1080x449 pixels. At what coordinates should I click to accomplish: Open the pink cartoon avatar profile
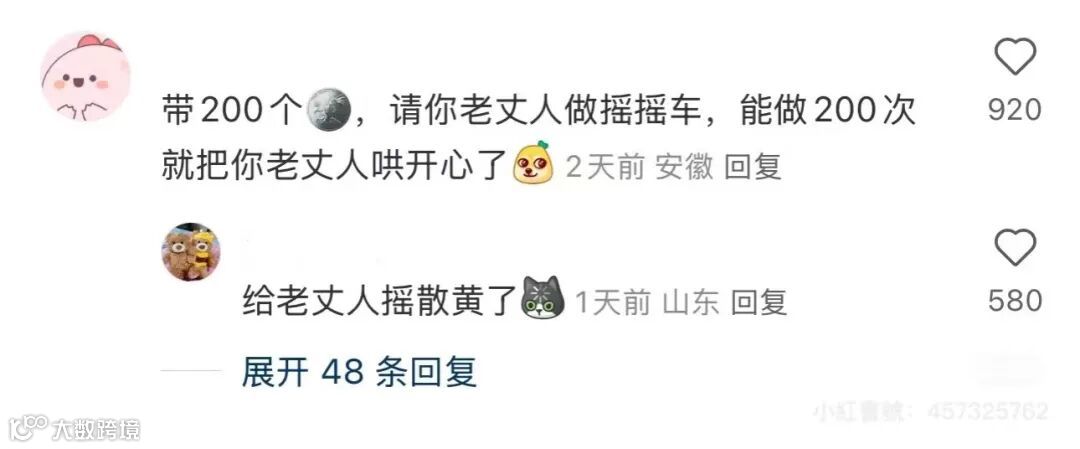[85, 76]
